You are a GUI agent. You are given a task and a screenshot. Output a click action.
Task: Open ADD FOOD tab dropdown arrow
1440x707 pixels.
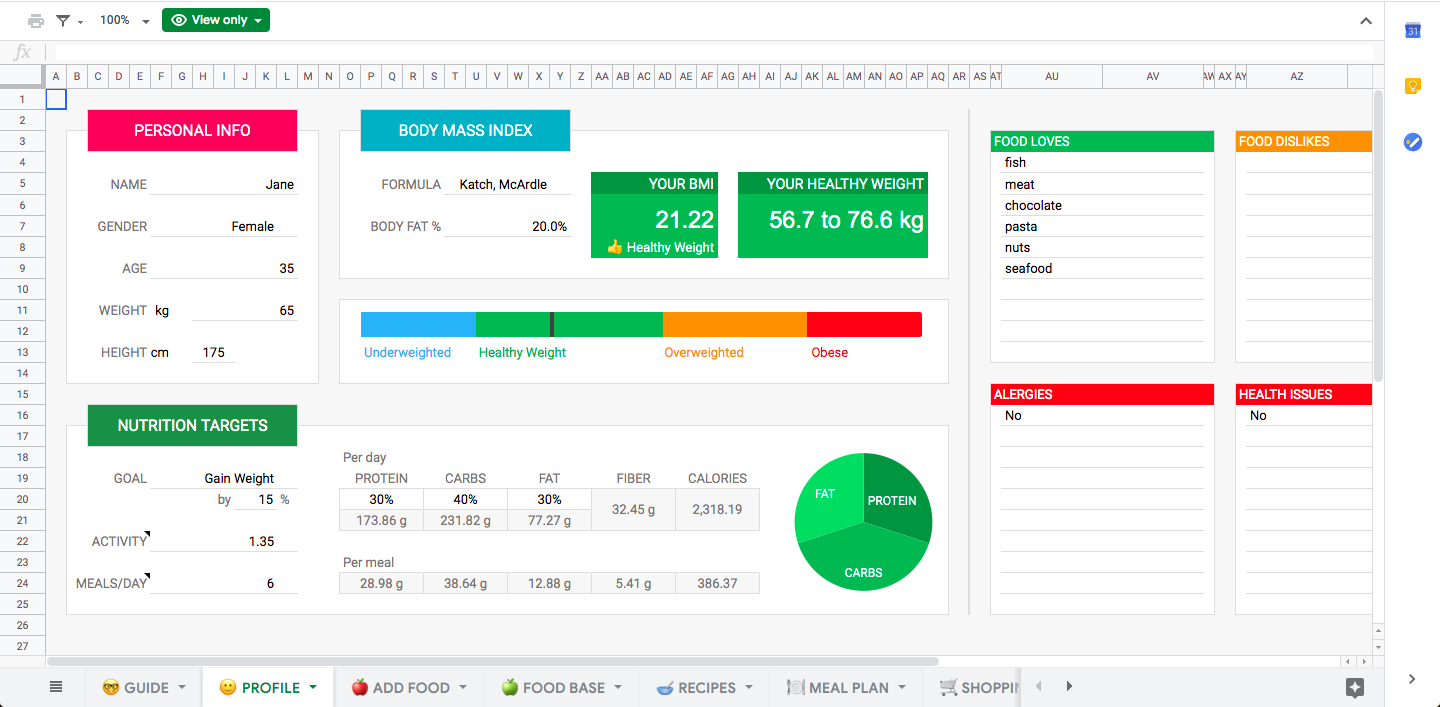[464, 687]
